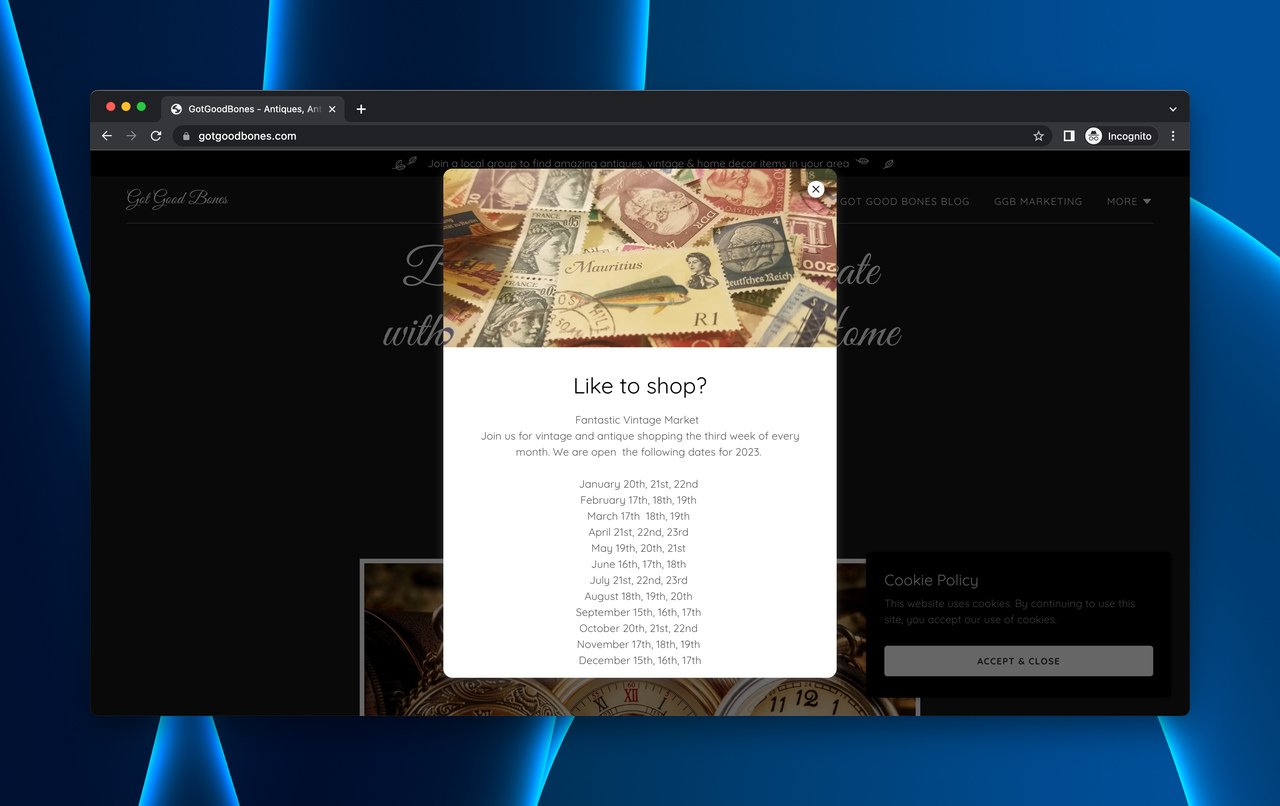Screen dimensions: 1280x806
Task: Select June 16th, 17th, 18th dates
Action: tap(638, 564)
